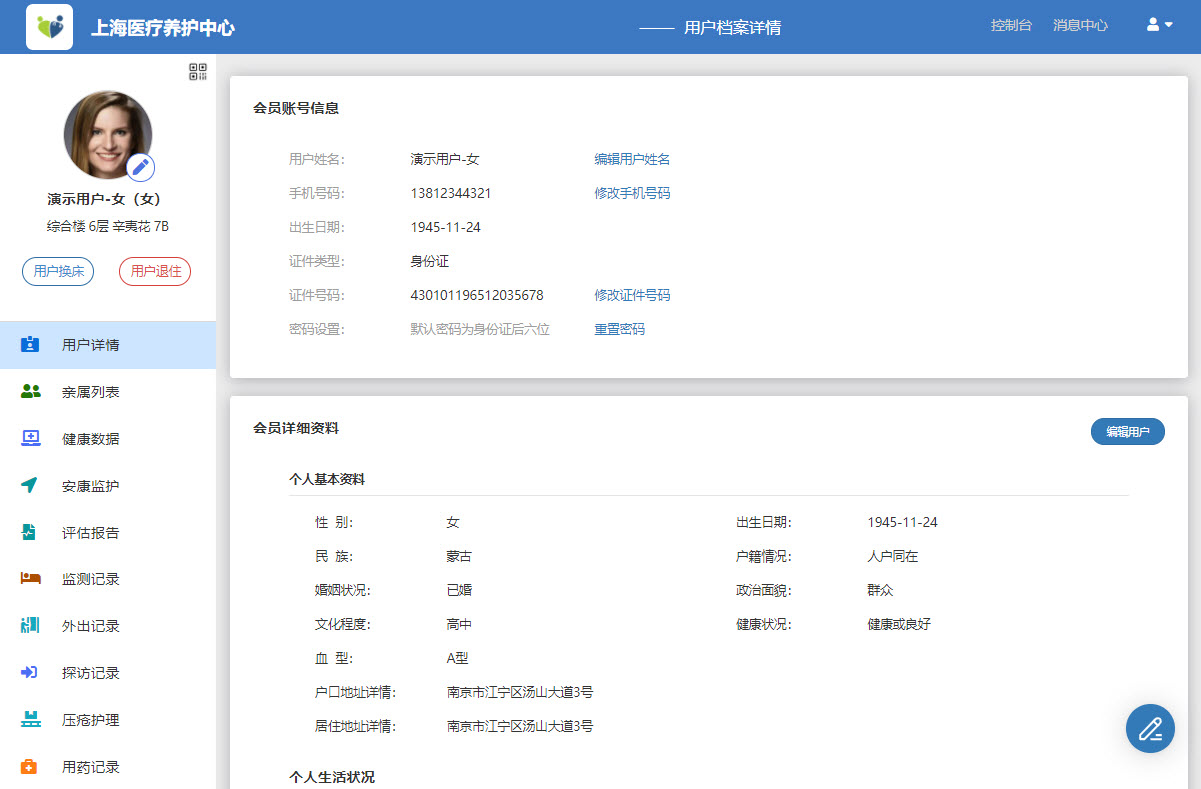Click the 重置密码 link
1201x789 pixels.
(x=619, y=328)
